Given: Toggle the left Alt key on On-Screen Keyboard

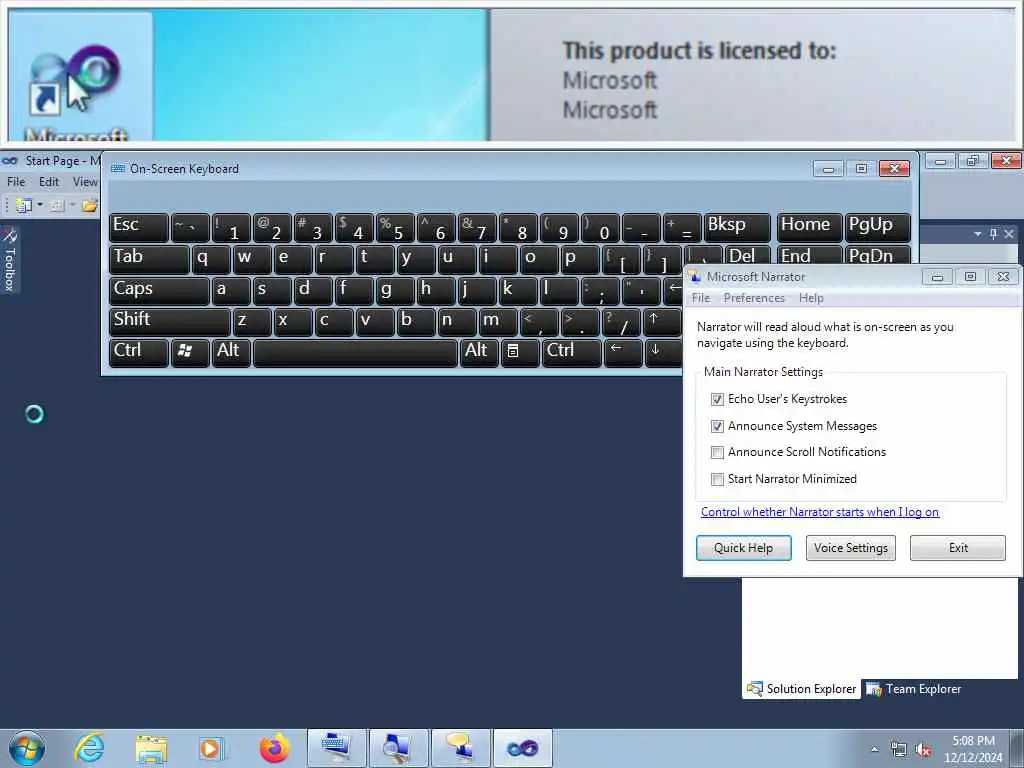Looking at the screenshot, I should click(231, 352).
